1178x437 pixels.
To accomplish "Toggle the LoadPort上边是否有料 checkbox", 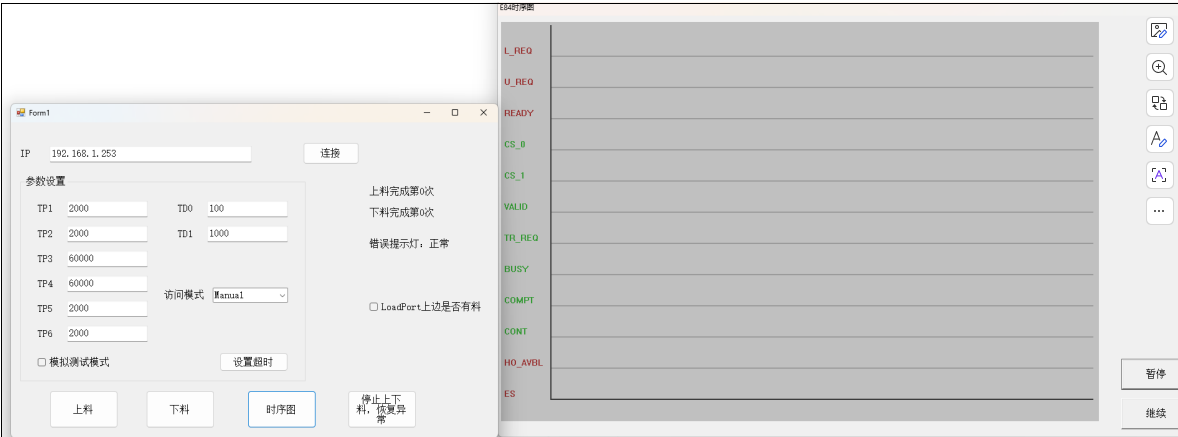I will point(374,307).
